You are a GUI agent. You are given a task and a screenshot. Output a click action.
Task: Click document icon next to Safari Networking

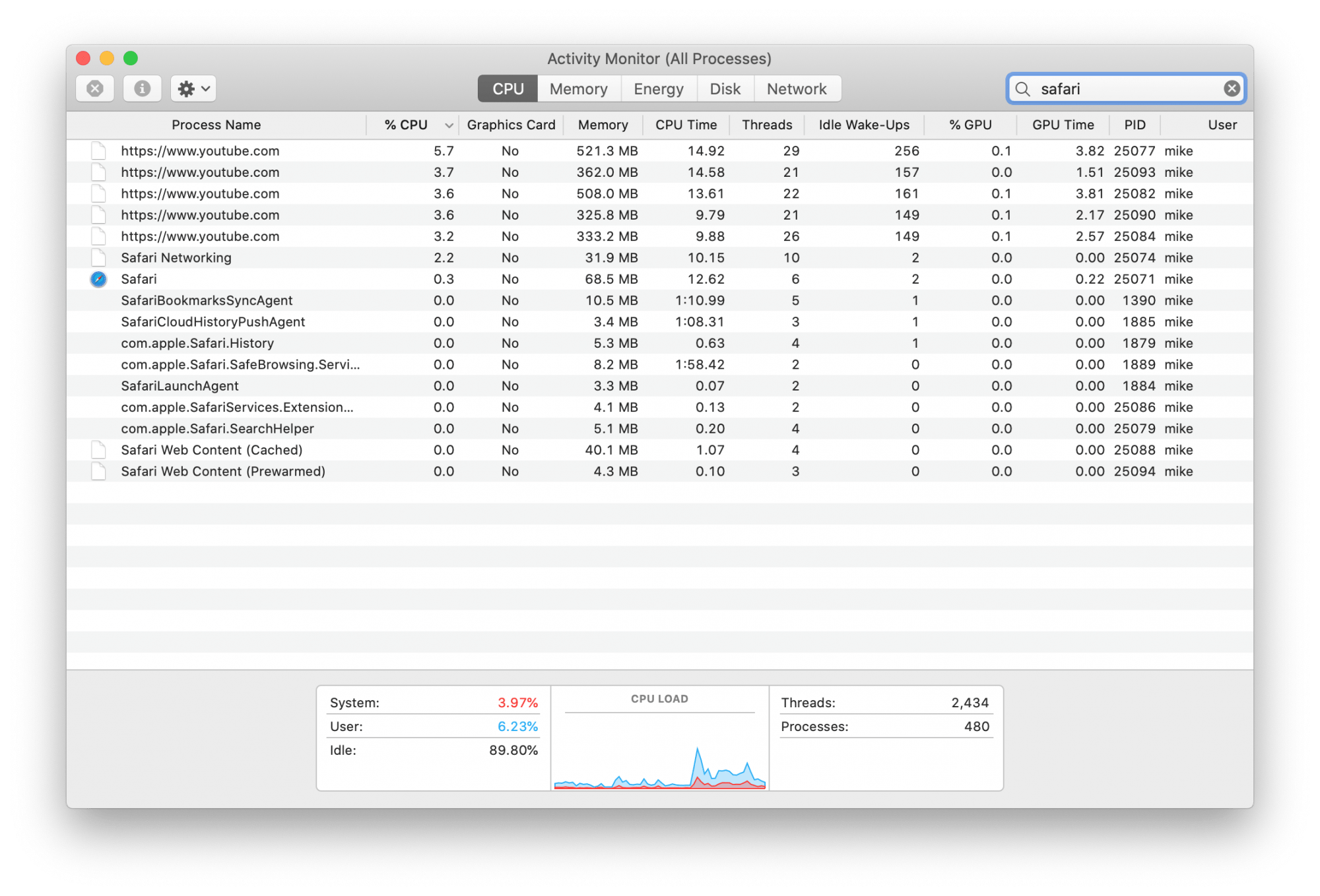[x=98, y=258]
